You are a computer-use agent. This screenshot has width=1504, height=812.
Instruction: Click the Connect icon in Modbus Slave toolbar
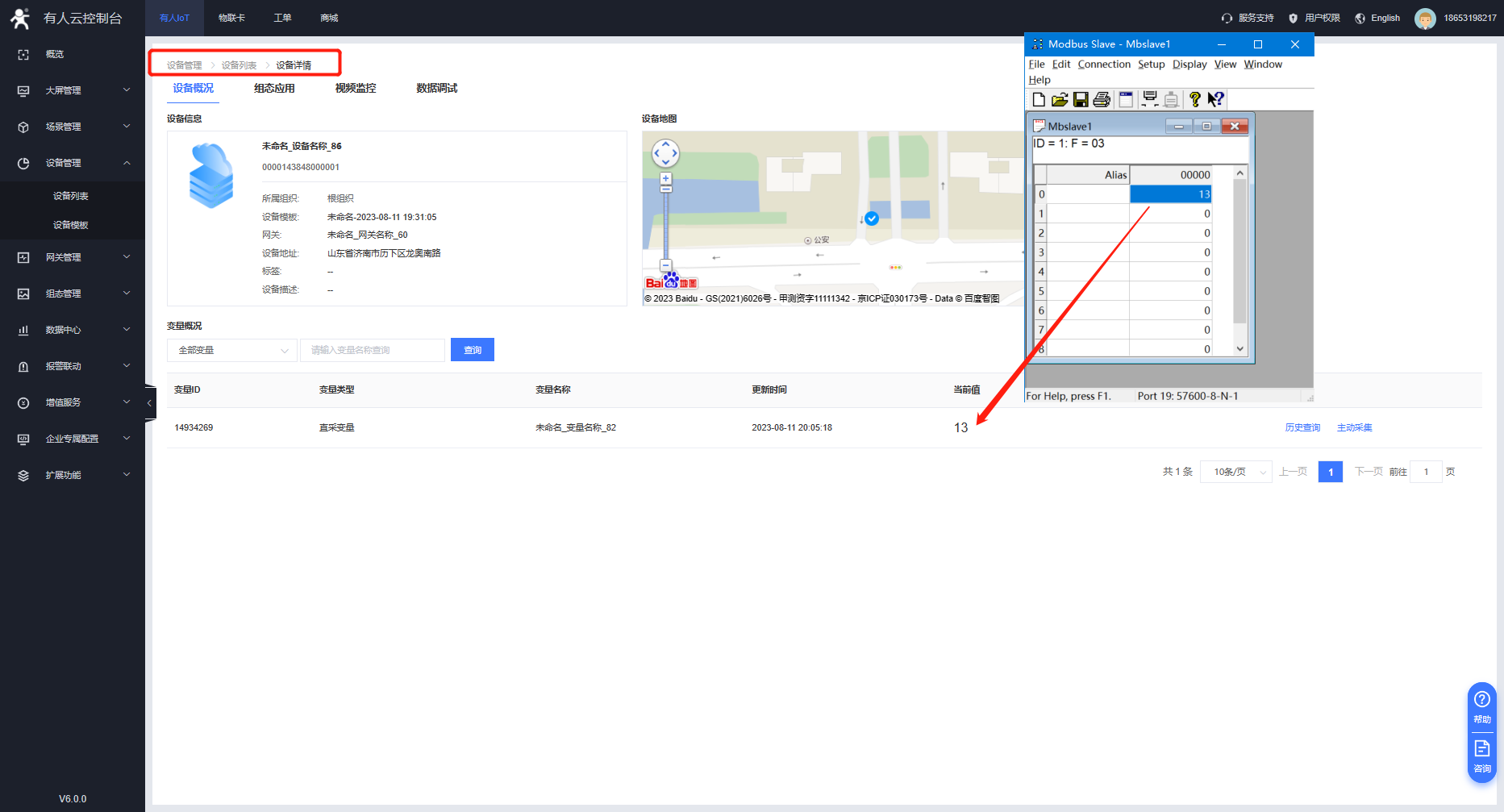[x=1150, y=99]
